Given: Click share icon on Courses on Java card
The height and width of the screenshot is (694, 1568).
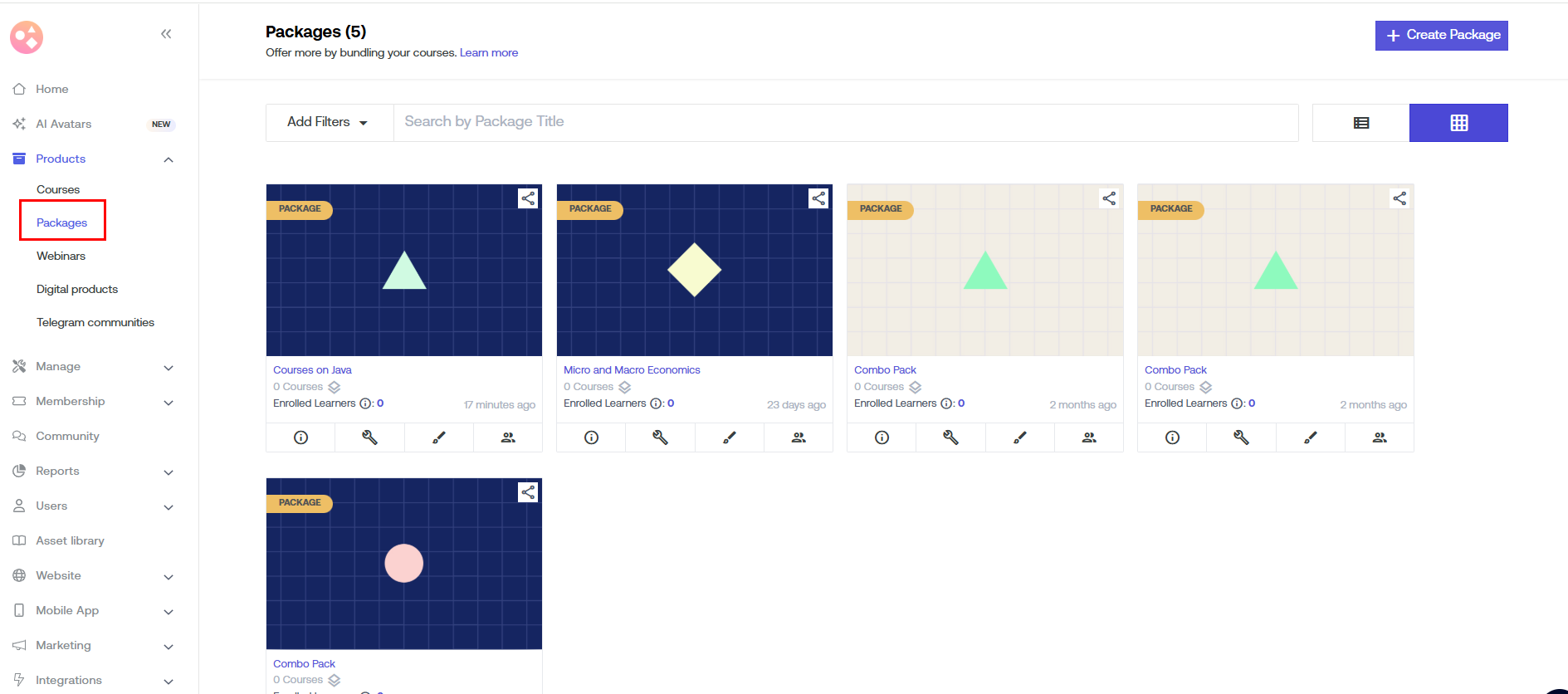Looking at the screenshot, I should (x=528, y=198).
